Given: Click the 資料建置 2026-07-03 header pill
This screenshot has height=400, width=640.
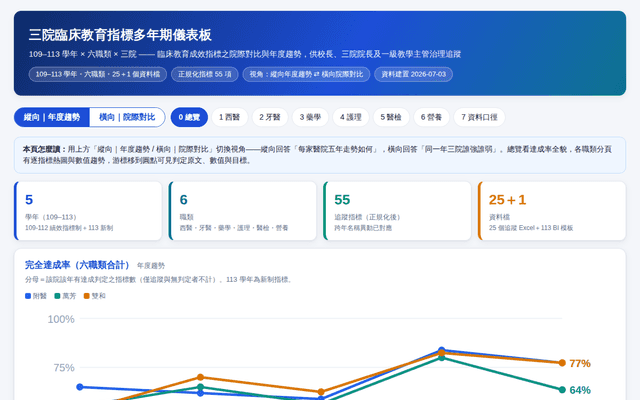Looking at the screenshot, I should [x=413, y=74].
